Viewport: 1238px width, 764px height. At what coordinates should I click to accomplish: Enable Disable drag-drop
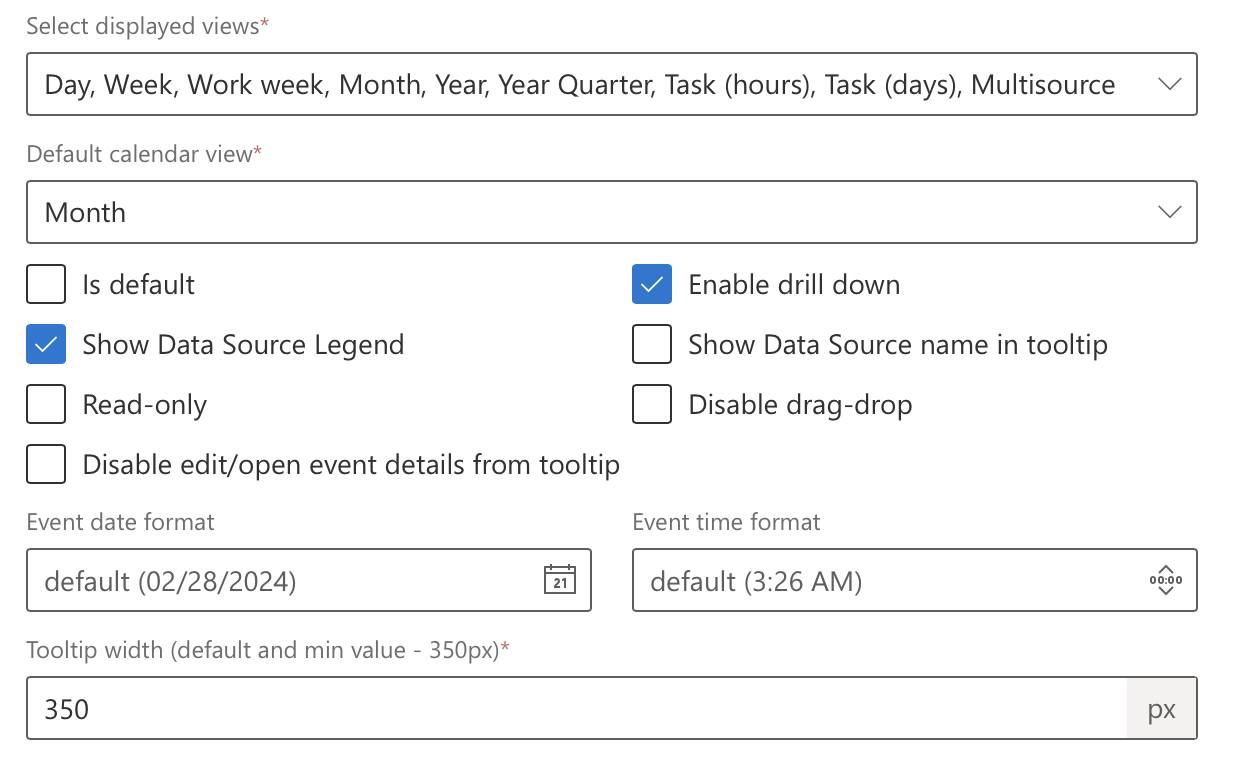click(x=651, y=404)
